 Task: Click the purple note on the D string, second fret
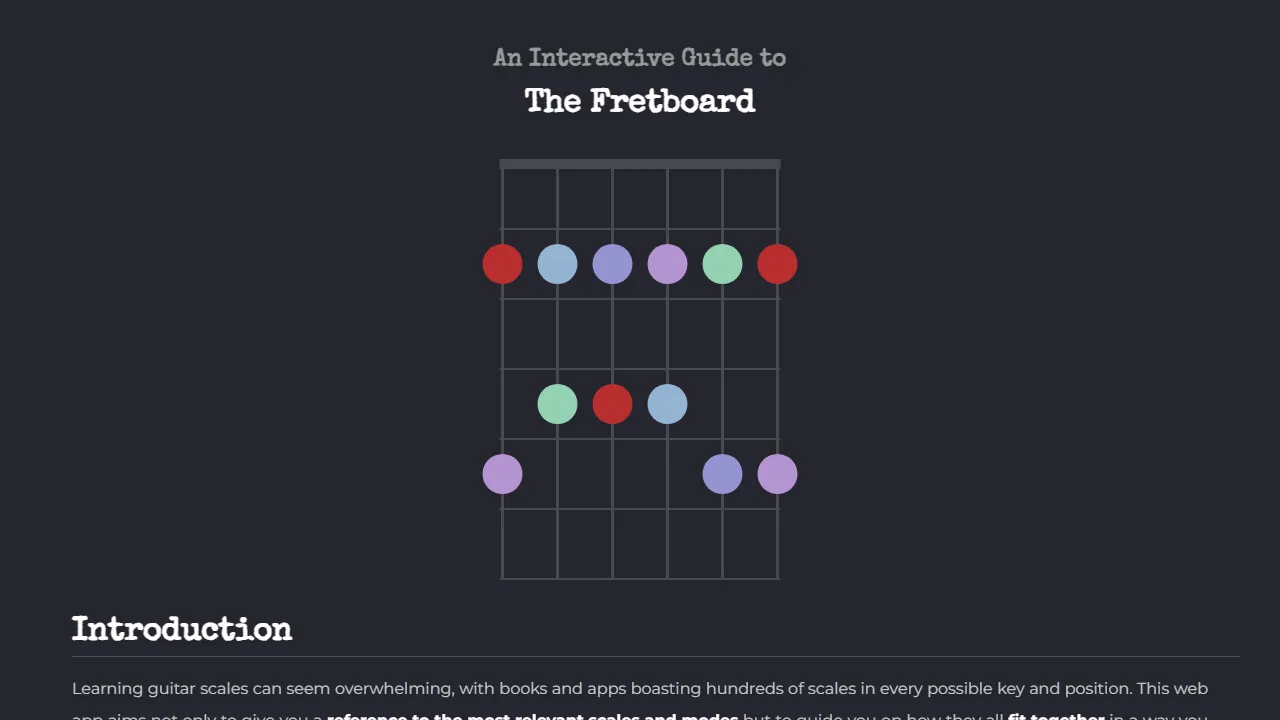point(612,264)
